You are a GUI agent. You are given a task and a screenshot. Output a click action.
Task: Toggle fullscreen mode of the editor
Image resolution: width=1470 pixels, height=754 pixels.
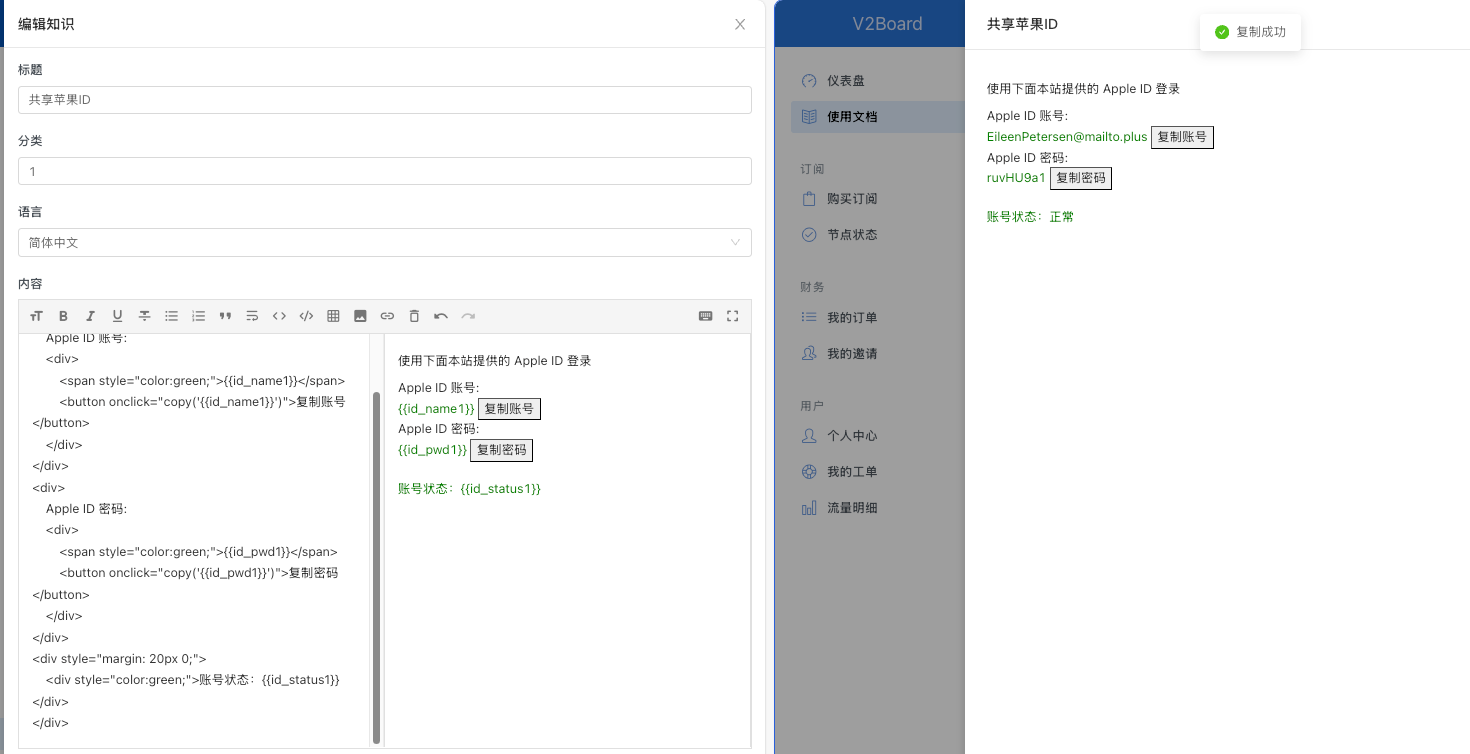tap(732, 316)
